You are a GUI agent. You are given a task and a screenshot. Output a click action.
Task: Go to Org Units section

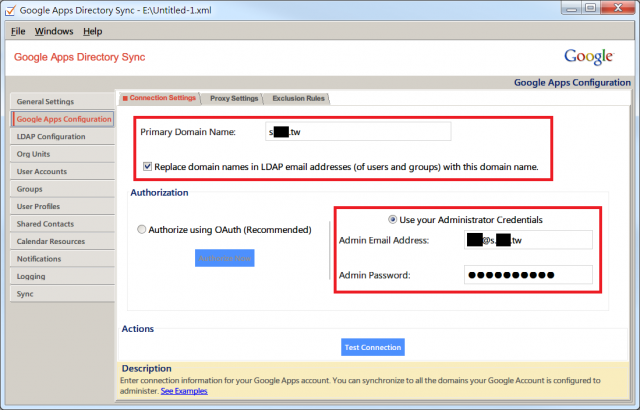[62, 154]
